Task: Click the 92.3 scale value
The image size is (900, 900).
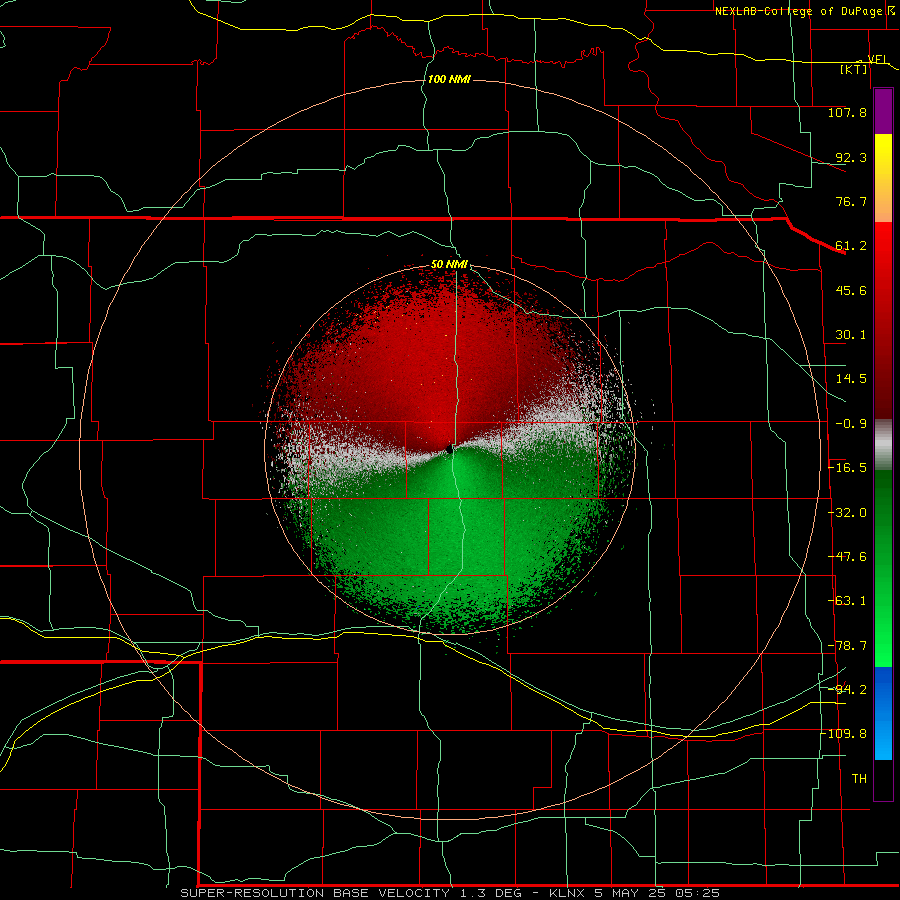Action: tap(851, 157)
